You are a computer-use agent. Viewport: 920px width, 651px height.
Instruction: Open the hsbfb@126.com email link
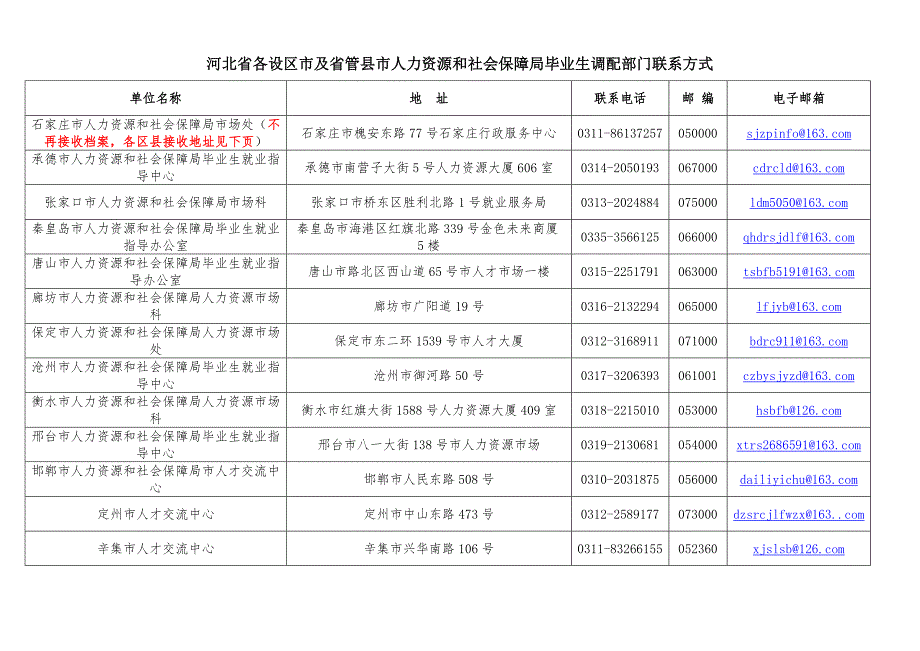click(798, 411)
